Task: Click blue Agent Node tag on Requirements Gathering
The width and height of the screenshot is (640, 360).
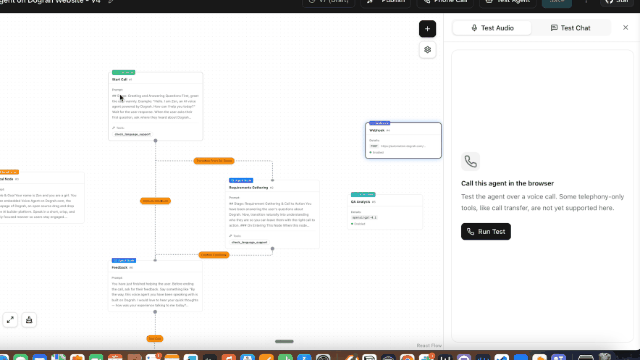Action: click(x=241, y=180)
